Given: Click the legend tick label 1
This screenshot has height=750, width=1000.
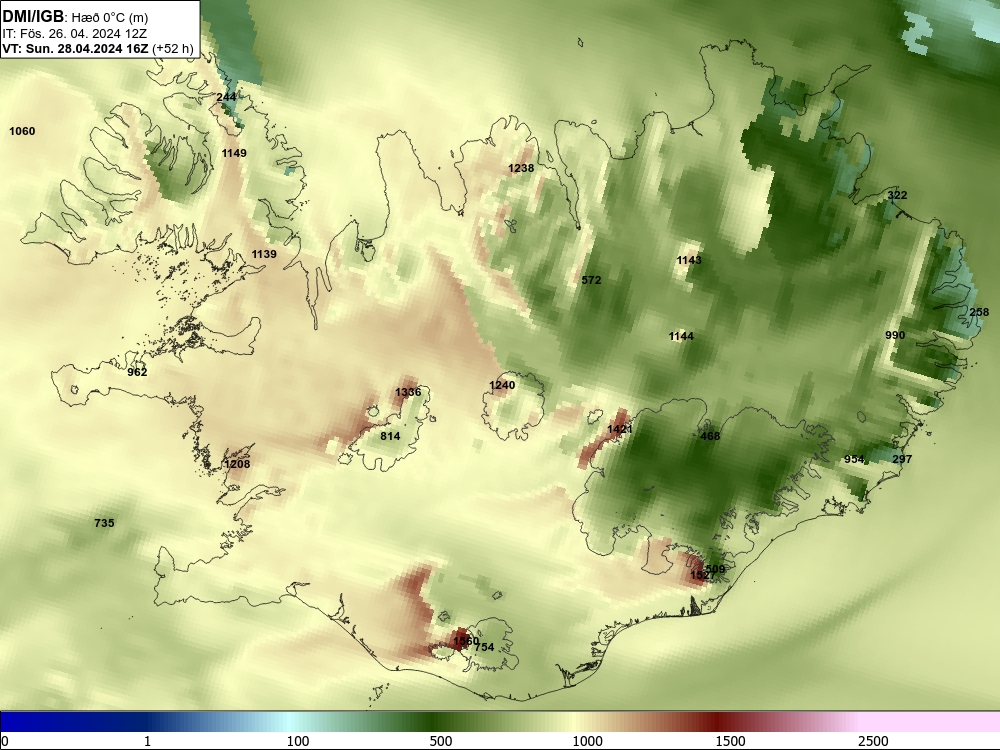Looking at the screenshot, I should (147, 741).
